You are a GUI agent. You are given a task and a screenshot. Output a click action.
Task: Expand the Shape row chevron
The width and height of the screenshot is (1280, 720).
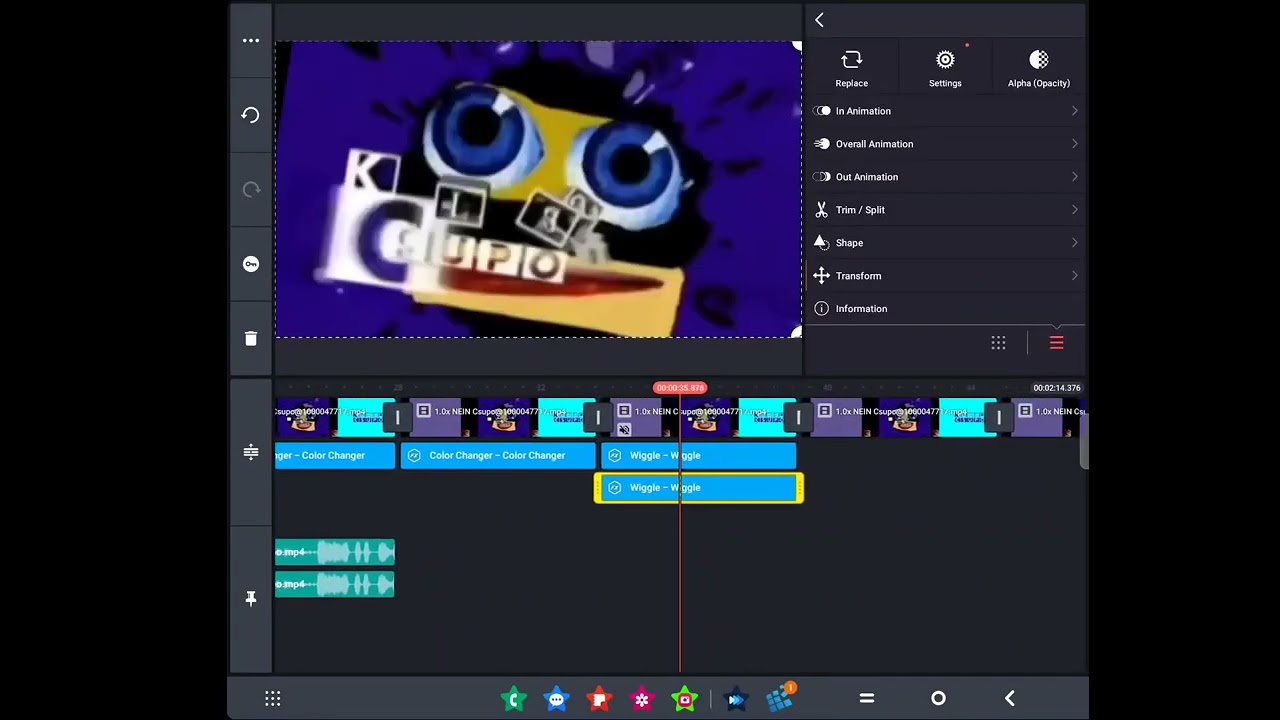1075,243
